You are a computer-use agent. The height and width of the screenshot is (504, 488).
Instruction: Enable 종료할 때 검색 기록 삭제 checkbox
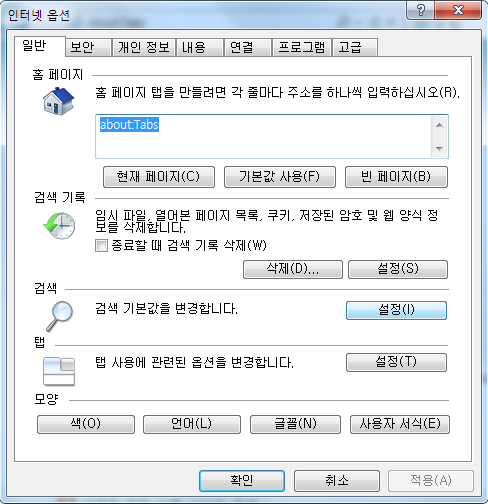(101, 246)
